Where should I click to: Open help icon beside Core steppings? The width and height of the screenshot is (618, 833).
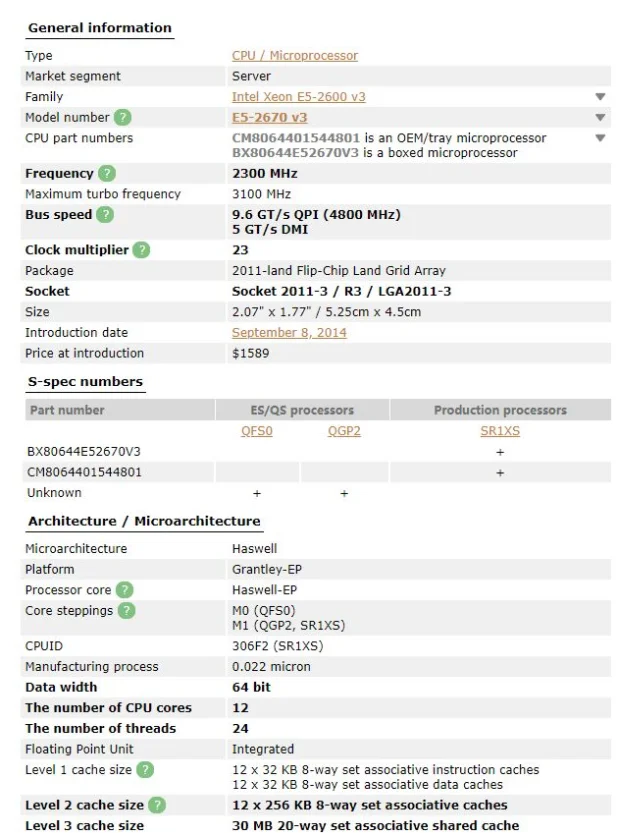[x=126, y=611]
